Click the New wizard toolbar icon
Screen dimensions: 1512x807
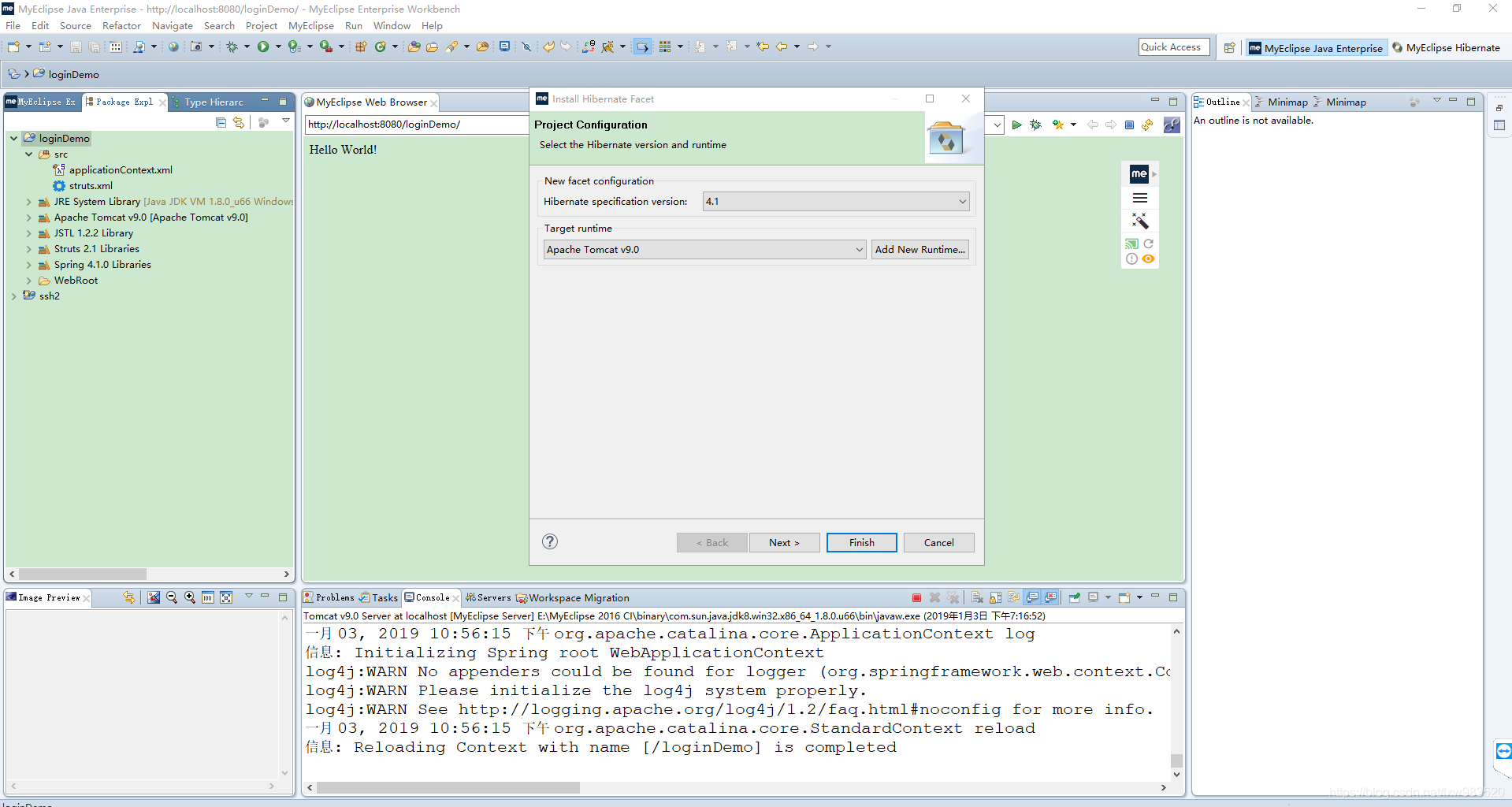tap(13, 46)
